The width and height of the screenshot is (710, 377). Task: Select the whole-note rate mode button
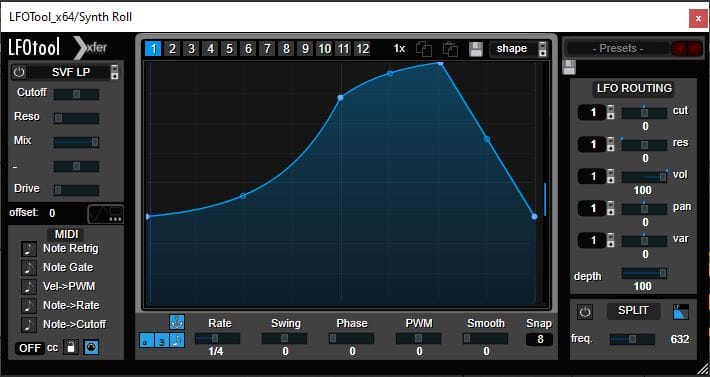tap(146, 340)
